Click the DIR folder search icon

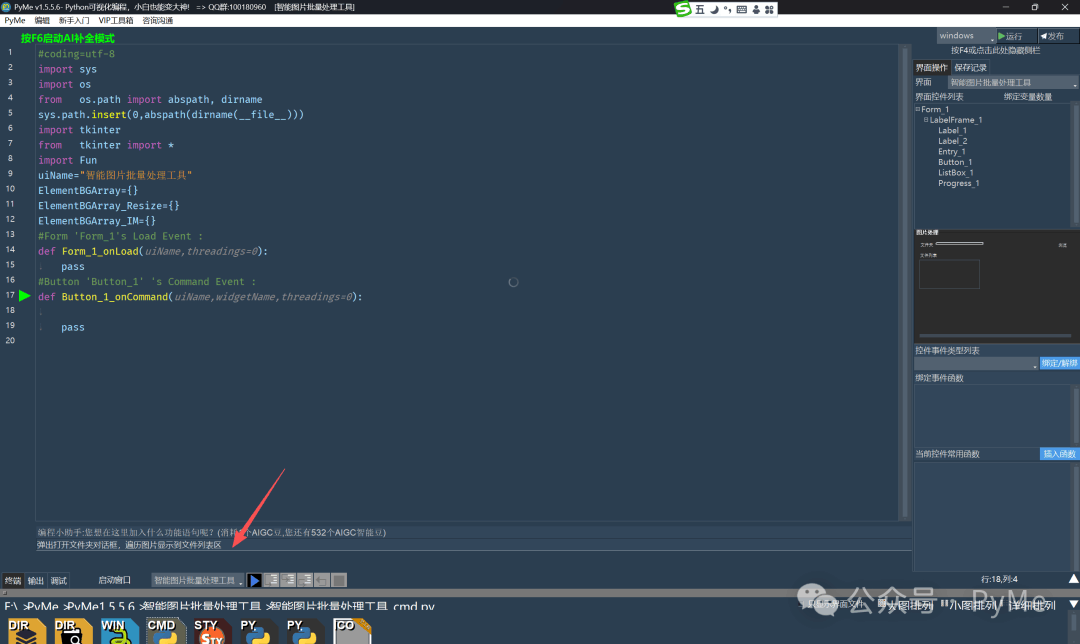pos(72,630)
